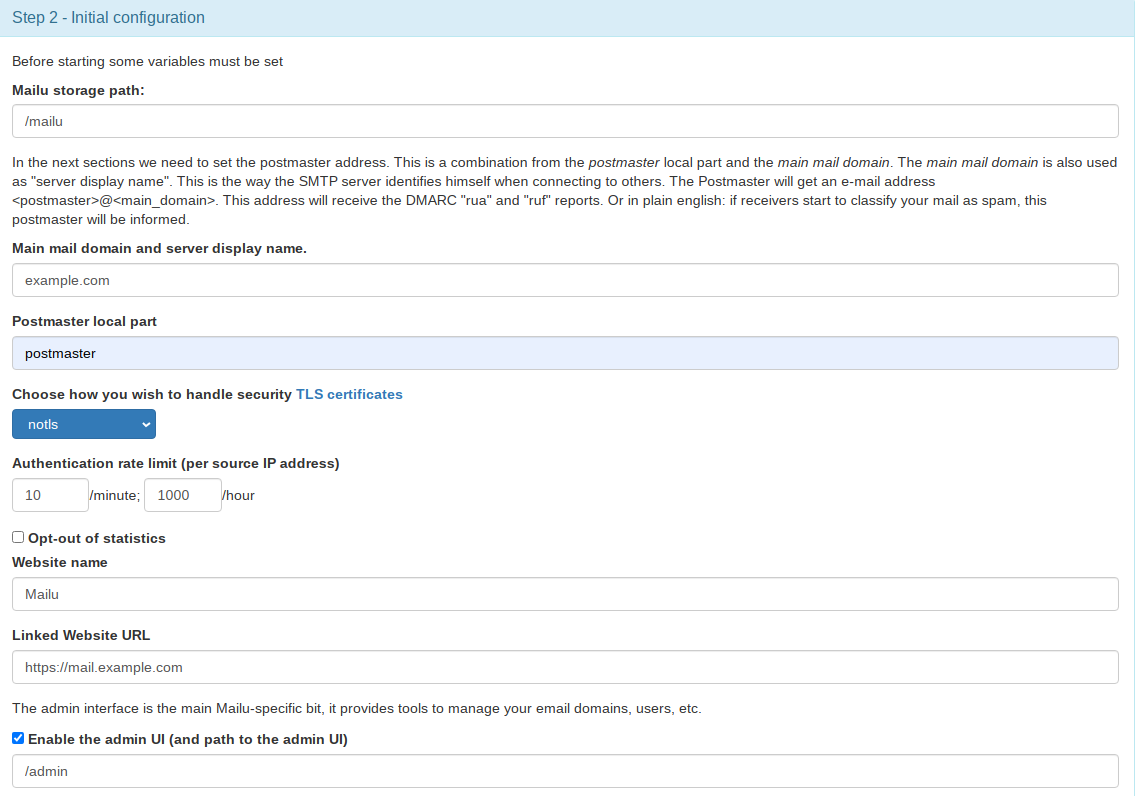Click the 'Linked Website URL' label
1135x796 pixels.
pos(81,635)
